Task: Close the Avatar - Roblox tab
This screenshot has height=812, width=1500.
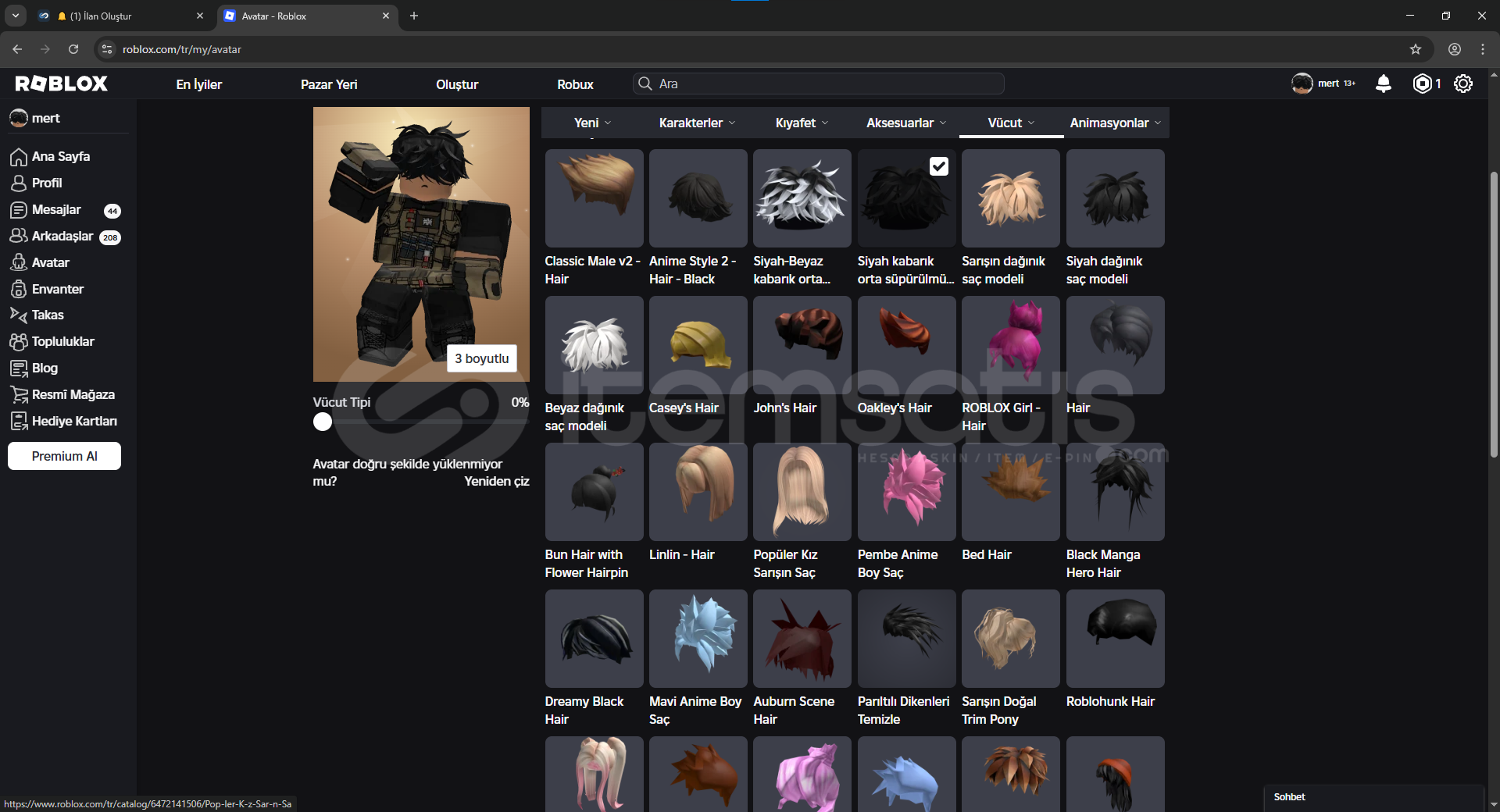Action: pos(385,16)
